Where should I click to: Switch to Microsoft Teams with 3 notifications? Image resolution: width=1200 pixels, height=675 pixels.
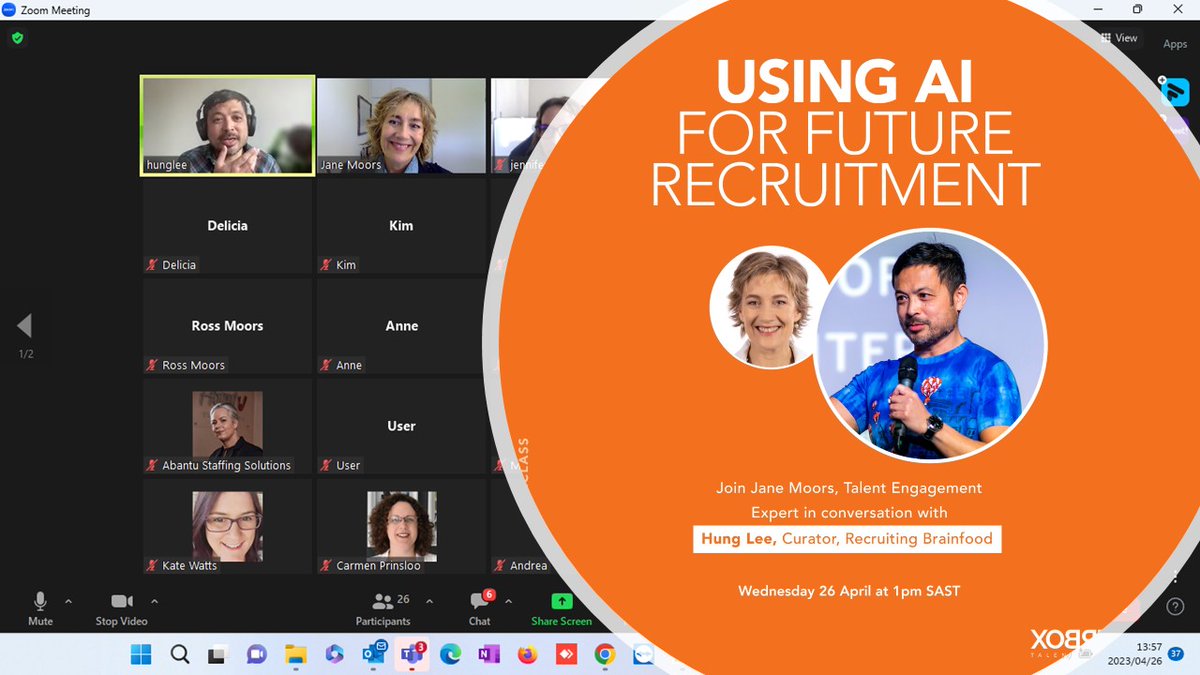click(411, 654)
